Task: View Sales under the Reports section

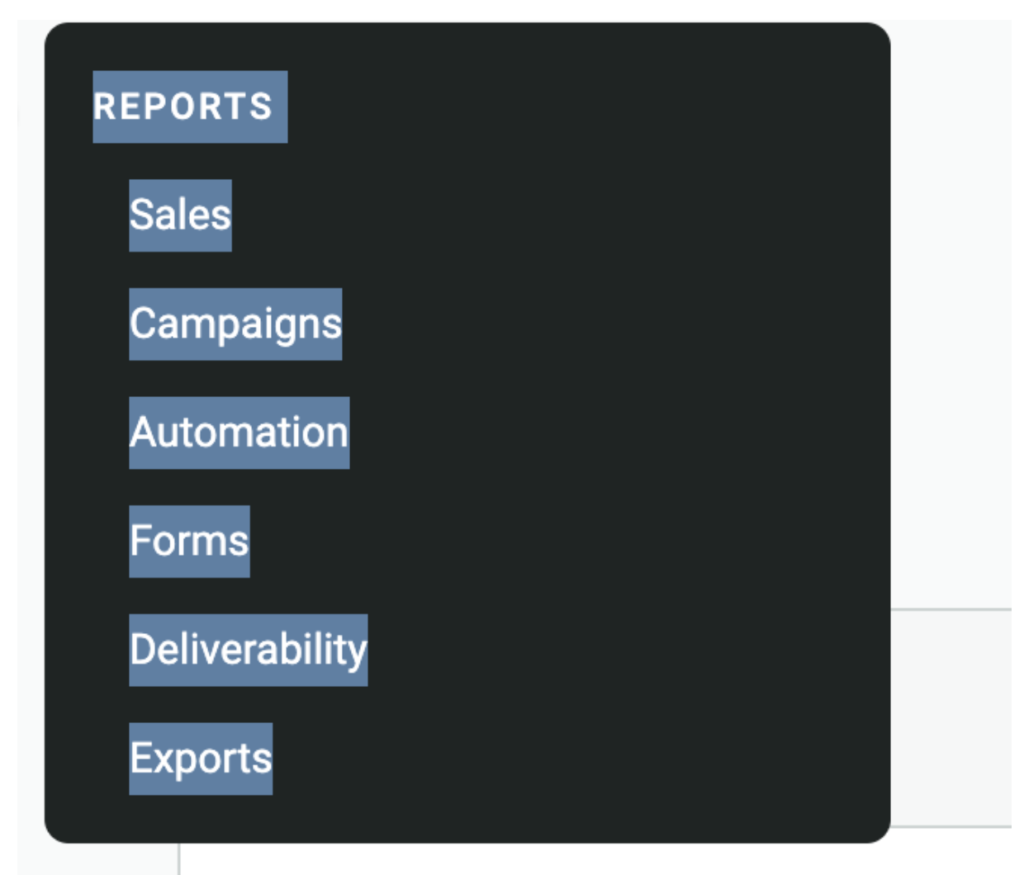Action: pyautogui.click(x=180, y=215)
